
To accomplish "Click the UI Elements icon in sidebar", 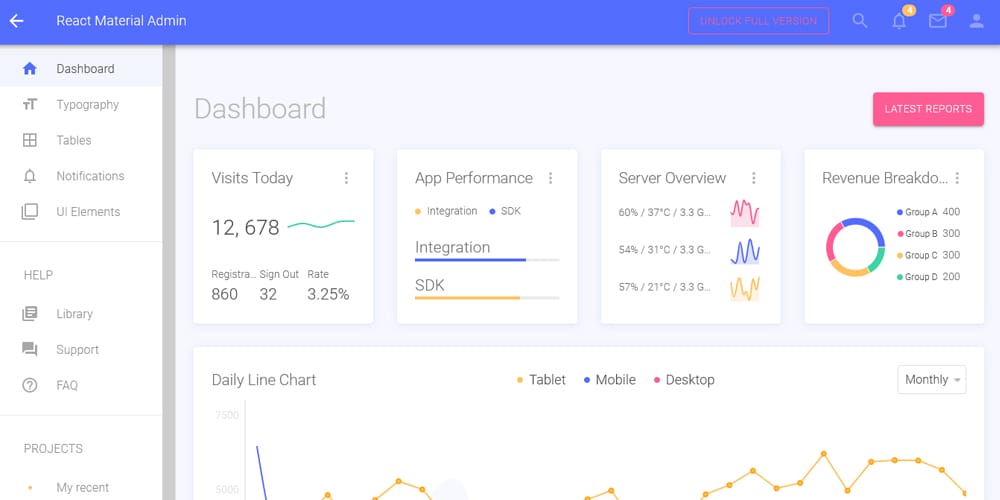I will pyautogui.click(x=29, y=212).
